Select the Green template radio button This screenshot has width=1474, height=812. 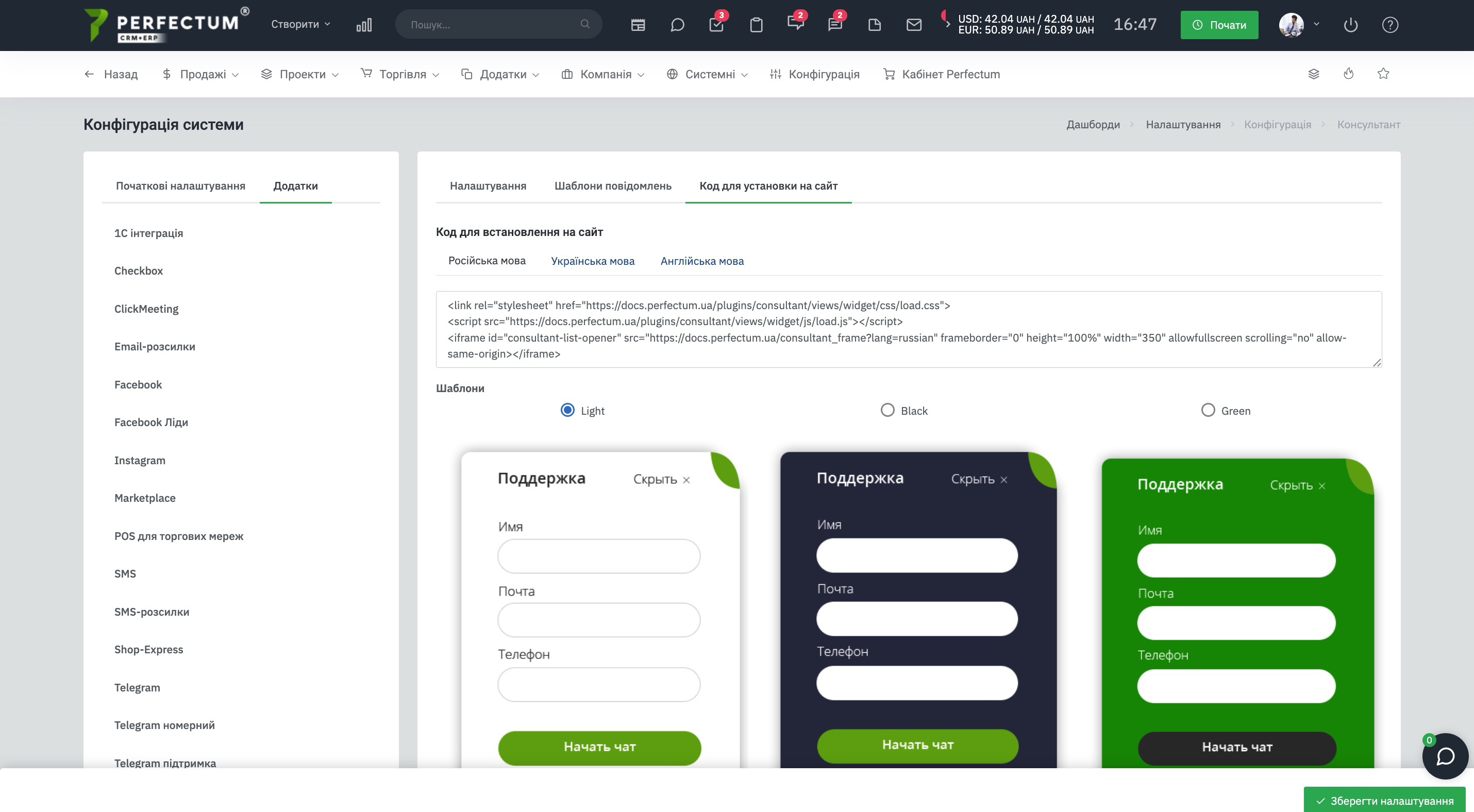[1208, 410]
